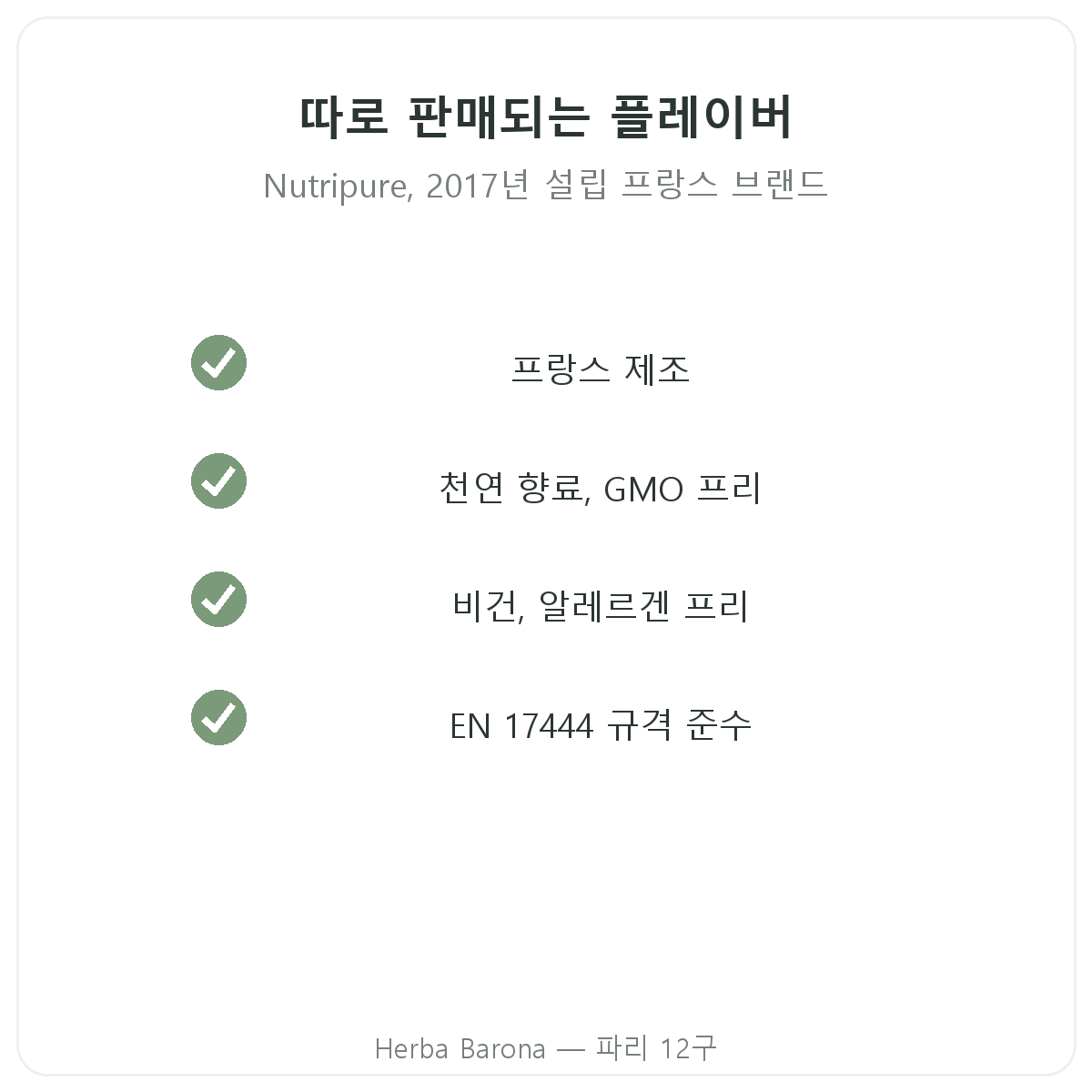Click the EN 17444 standard number

click(521, 726)
